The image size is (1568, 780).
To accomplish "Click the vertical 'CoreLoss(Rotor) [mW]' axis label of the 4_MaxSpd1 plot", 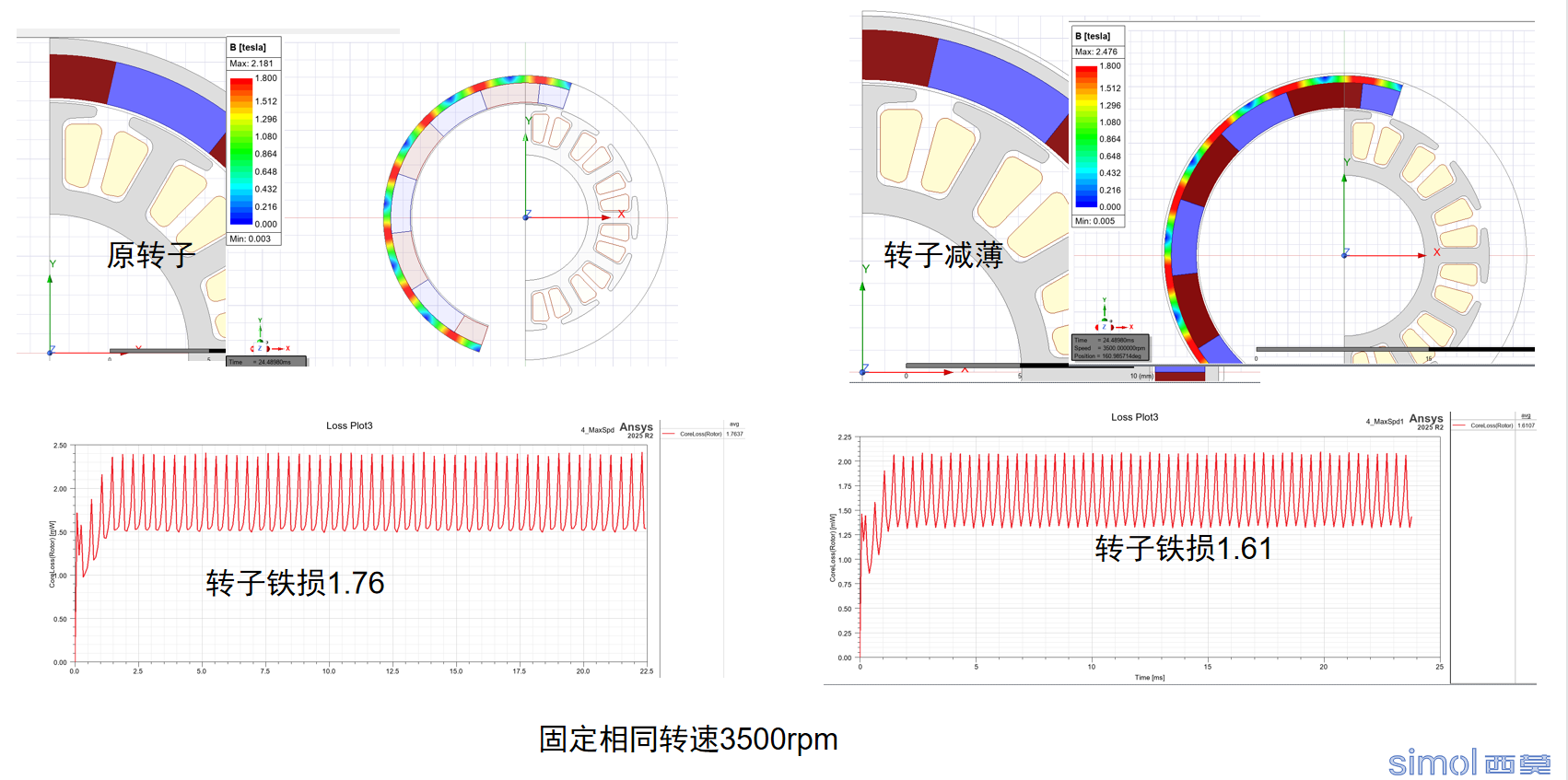I will pos(833,548).
